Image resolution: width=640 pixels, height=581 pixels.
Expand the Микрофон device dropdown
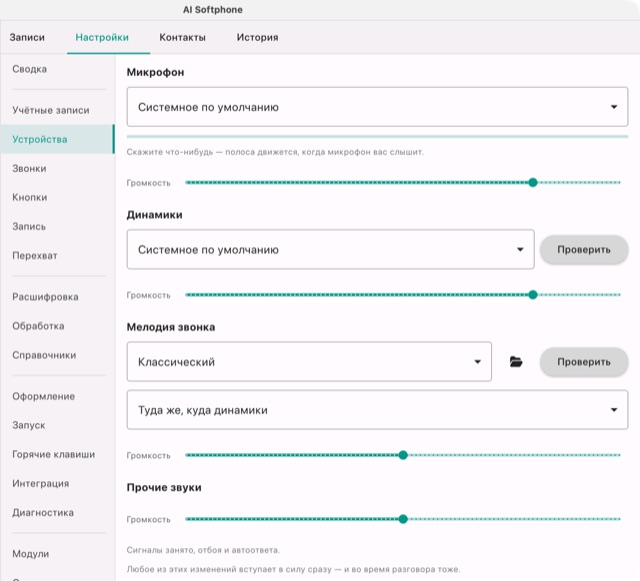(377, 107)
